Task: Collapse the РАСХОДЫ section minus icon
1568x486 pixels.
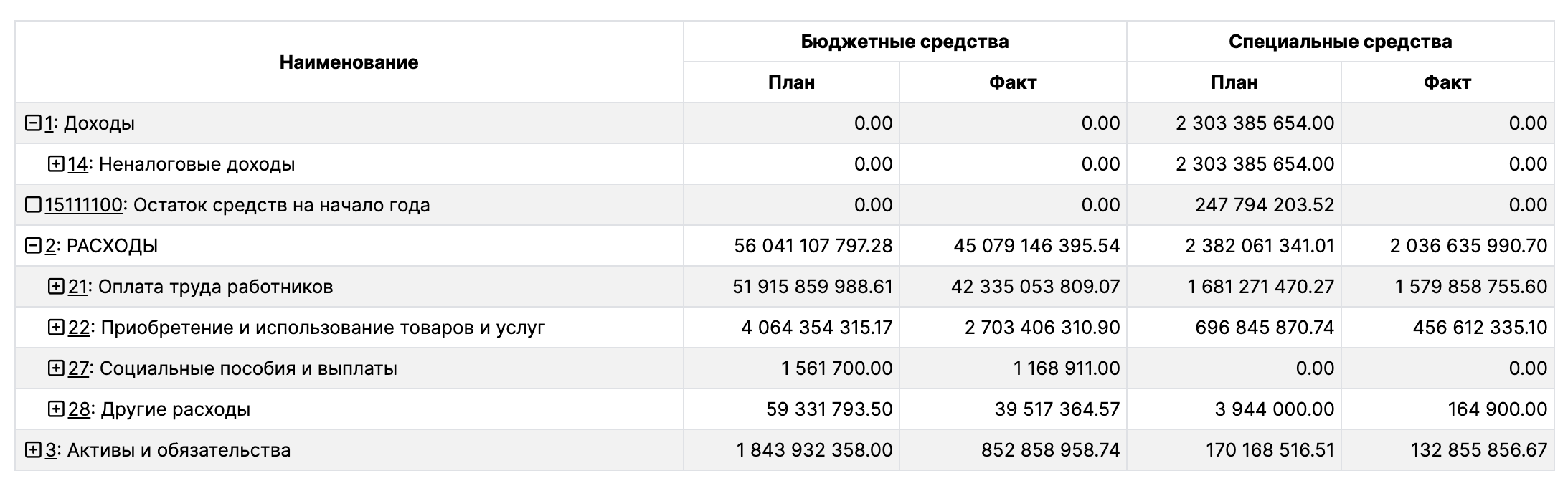Action: [x=33, y=246]
